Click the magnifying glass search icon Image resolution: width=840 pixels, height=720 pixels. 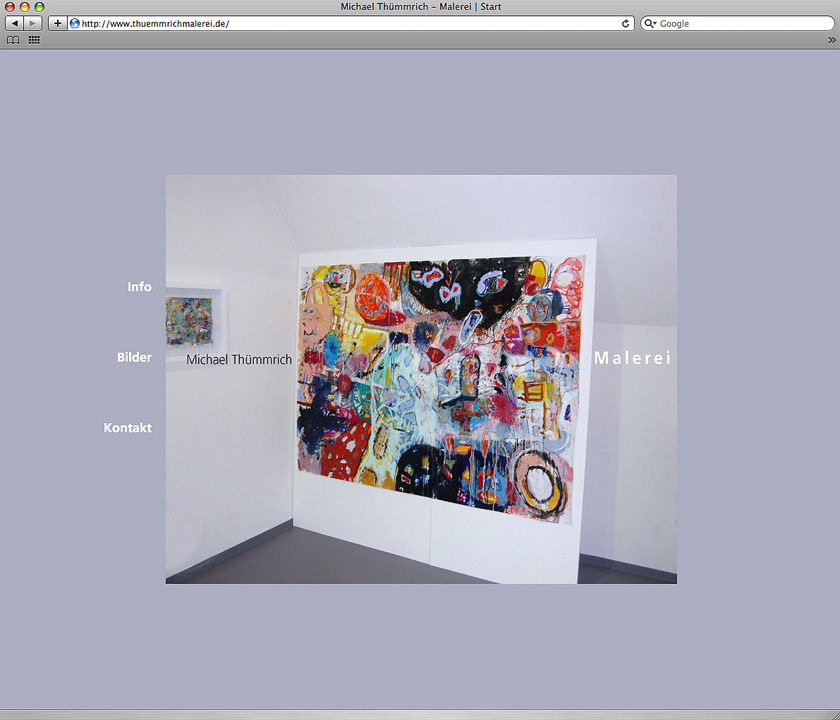(650, 23)
